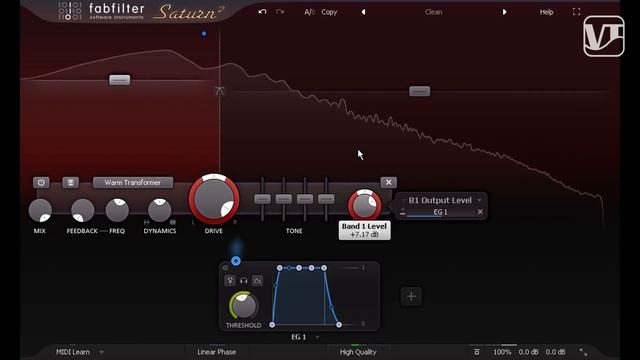Click the band solo icon beside power
The image size is (640, 360).
coord(71,182)
